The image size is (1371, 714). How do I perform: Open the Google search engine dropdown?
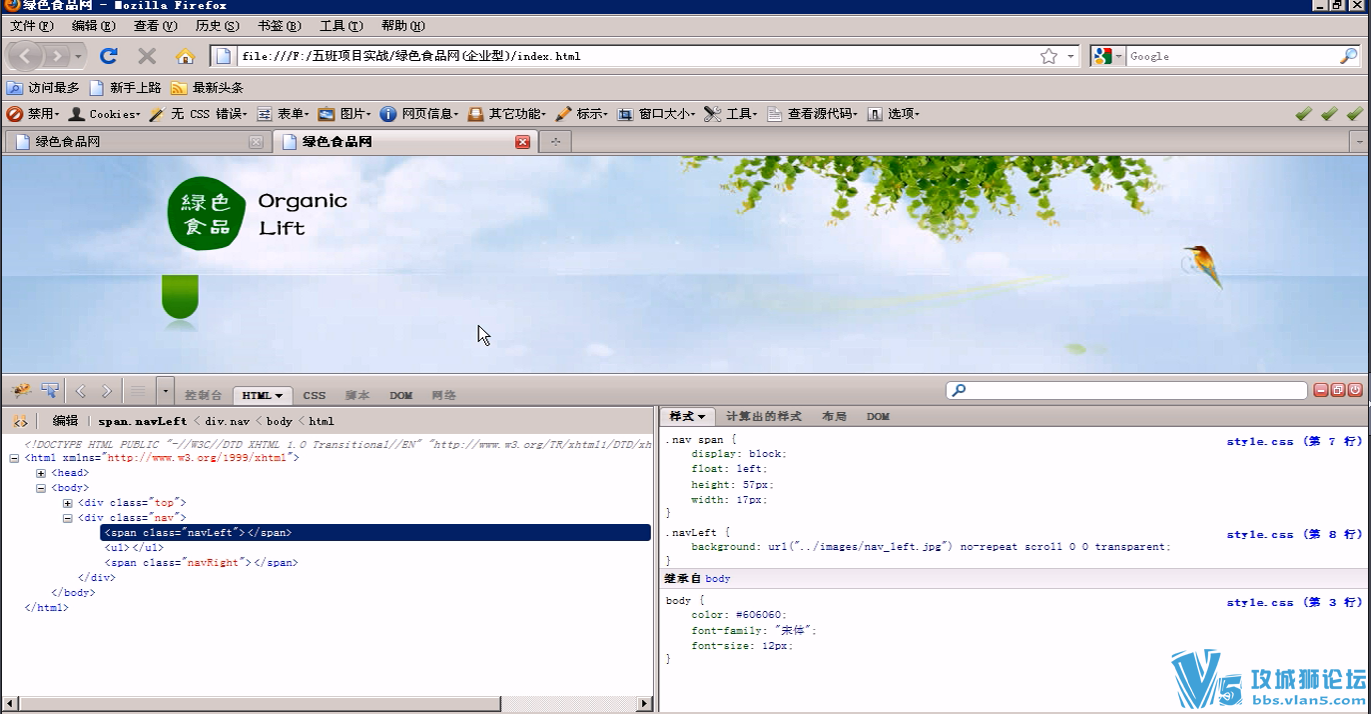(1108, 56)
